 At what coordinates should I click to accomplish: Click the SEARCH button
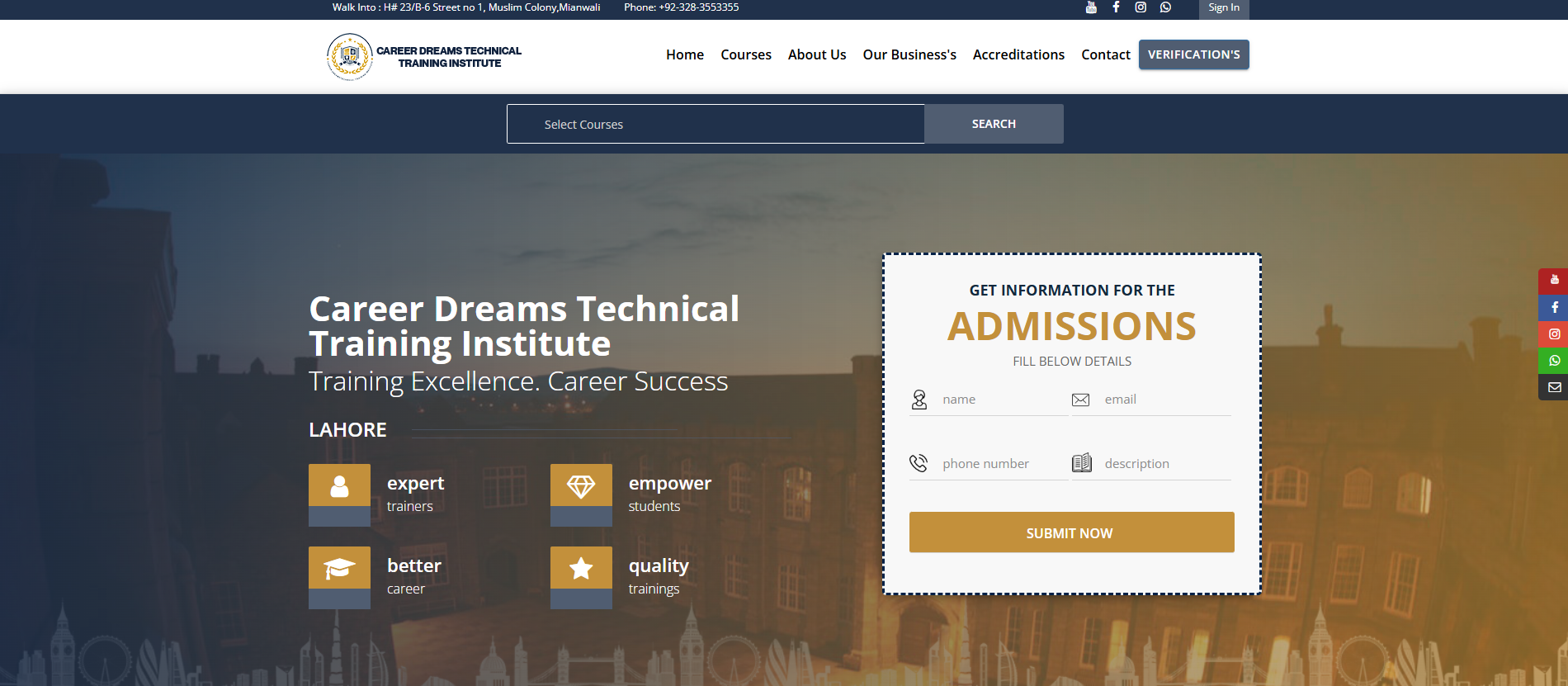pos(994,124)
